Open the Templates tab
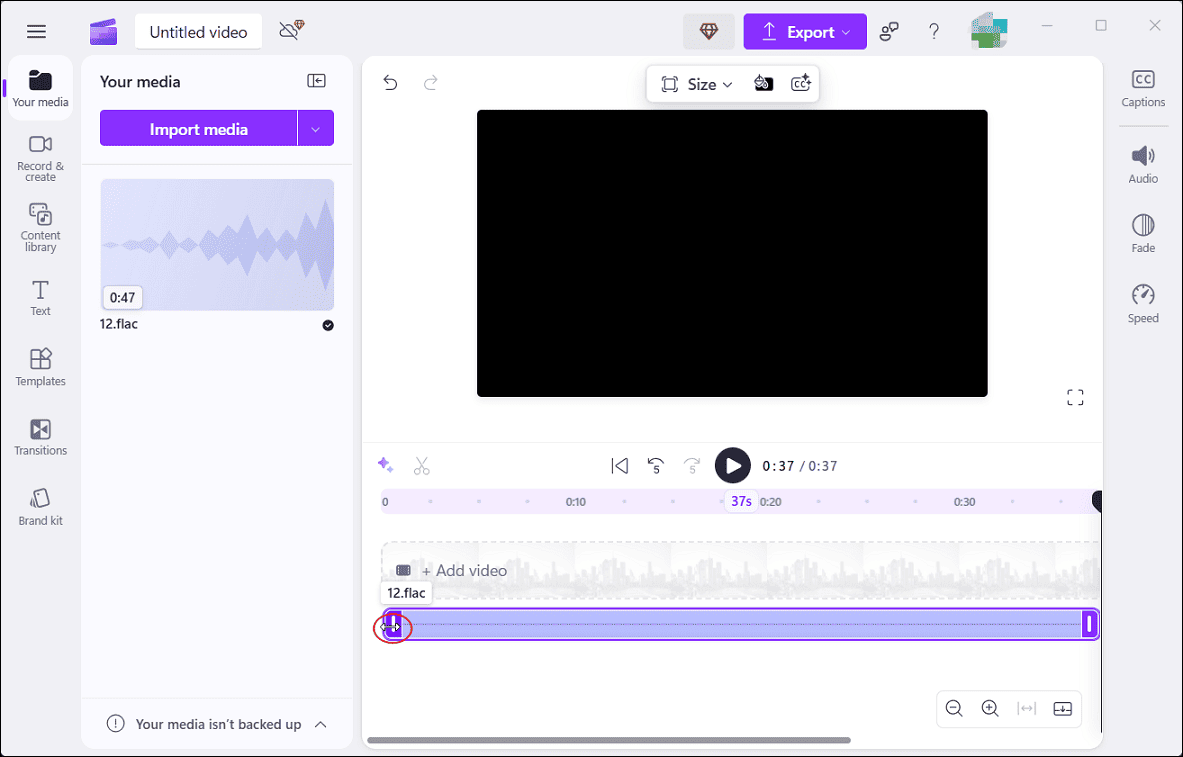 tap(41, 368)
